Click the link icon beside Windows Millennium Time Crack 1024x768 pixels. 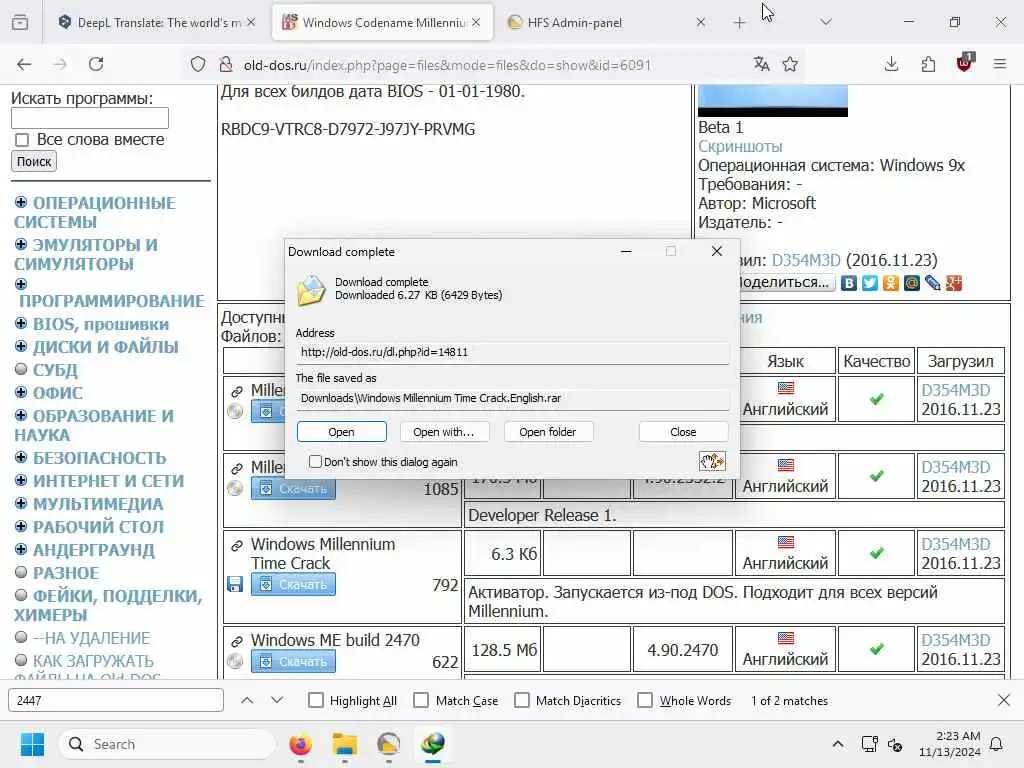tap(237, 545)
